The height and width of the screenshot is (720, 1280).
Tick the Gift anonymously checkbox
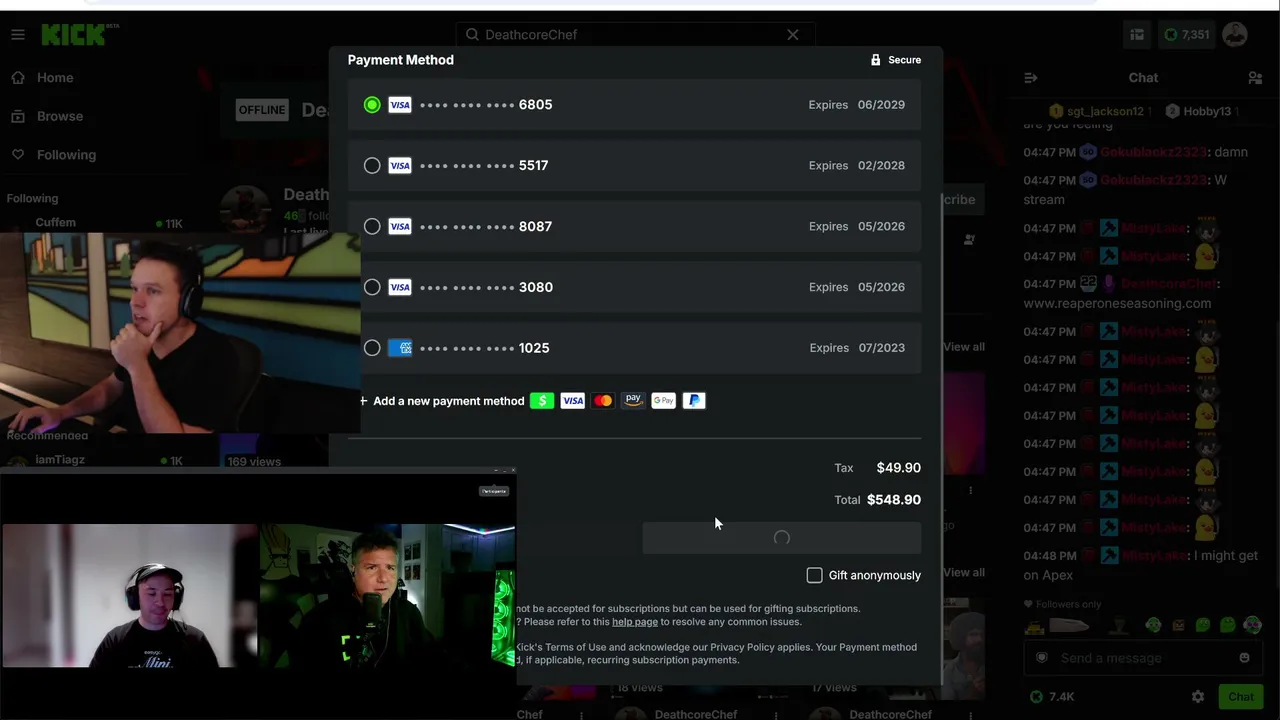click(815, 575)
